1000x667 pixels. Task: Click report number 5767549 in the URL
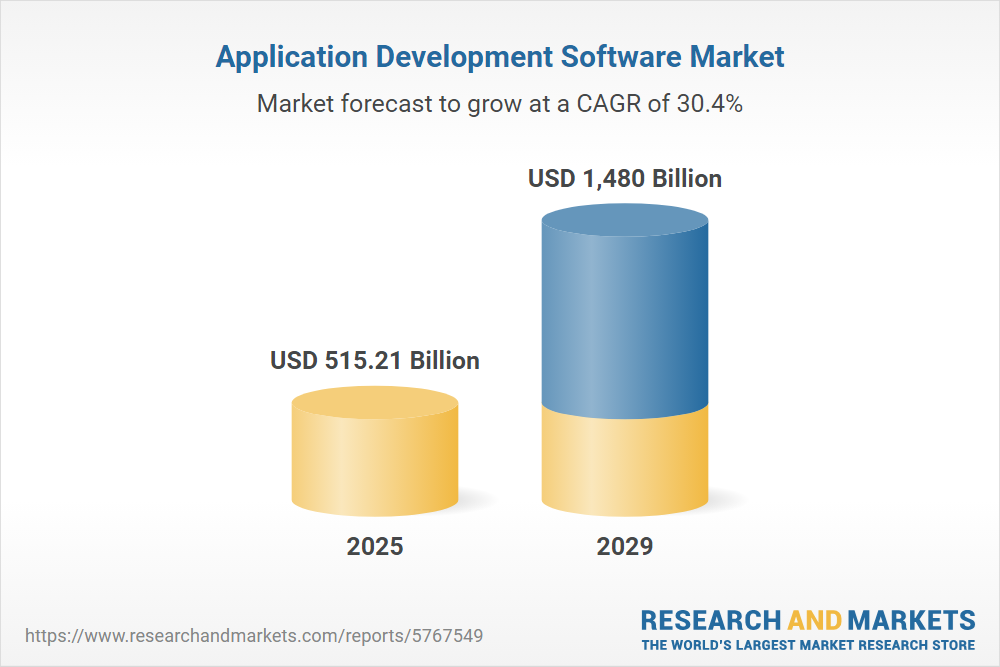pos(455,636)
